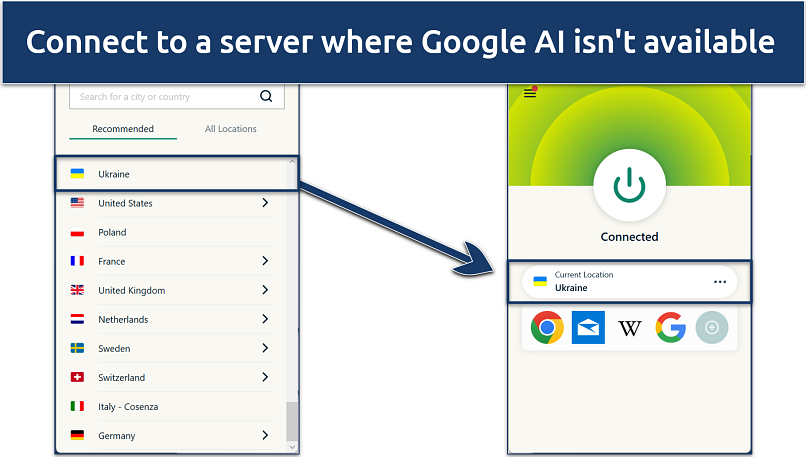Select Switzerland location text

[x=122, y=377]
